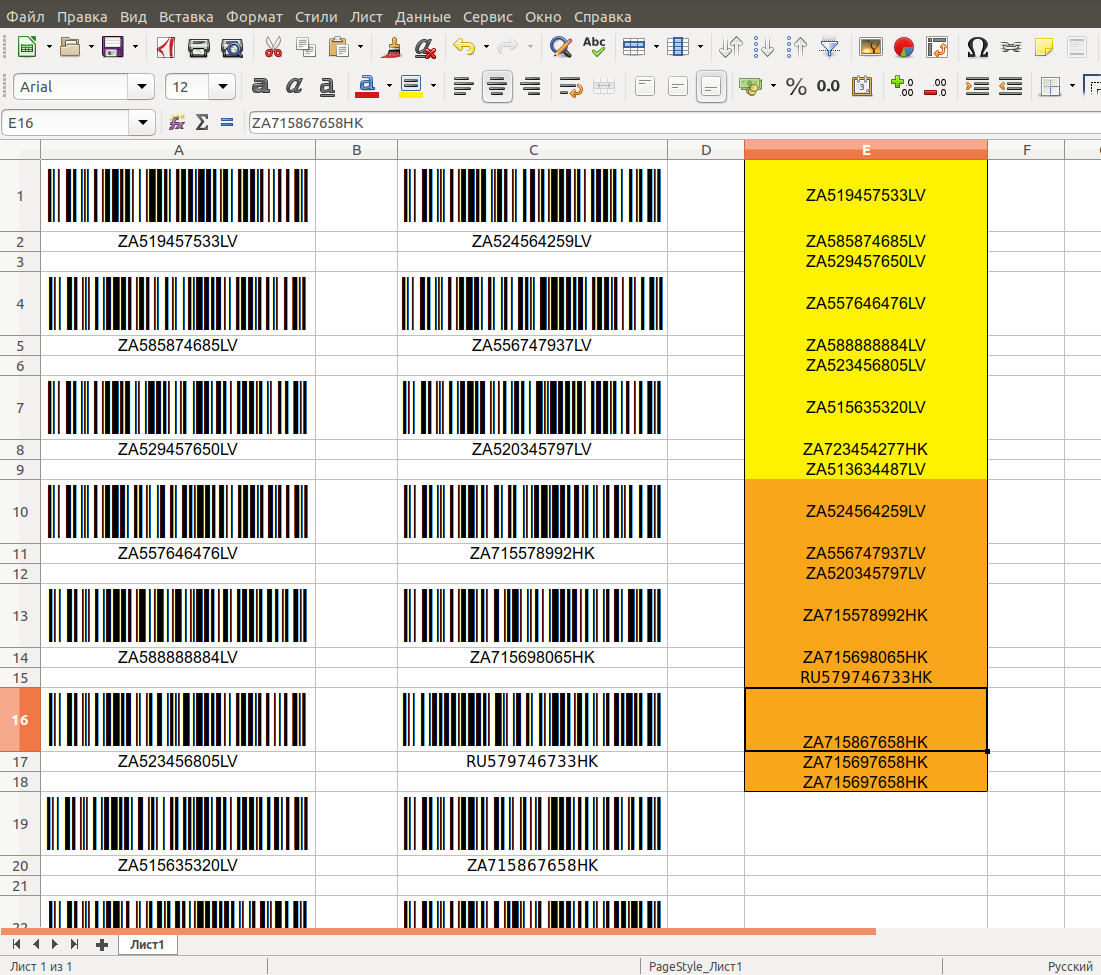
Task: Set font color with red A swatch
Action: coord(367,86)
